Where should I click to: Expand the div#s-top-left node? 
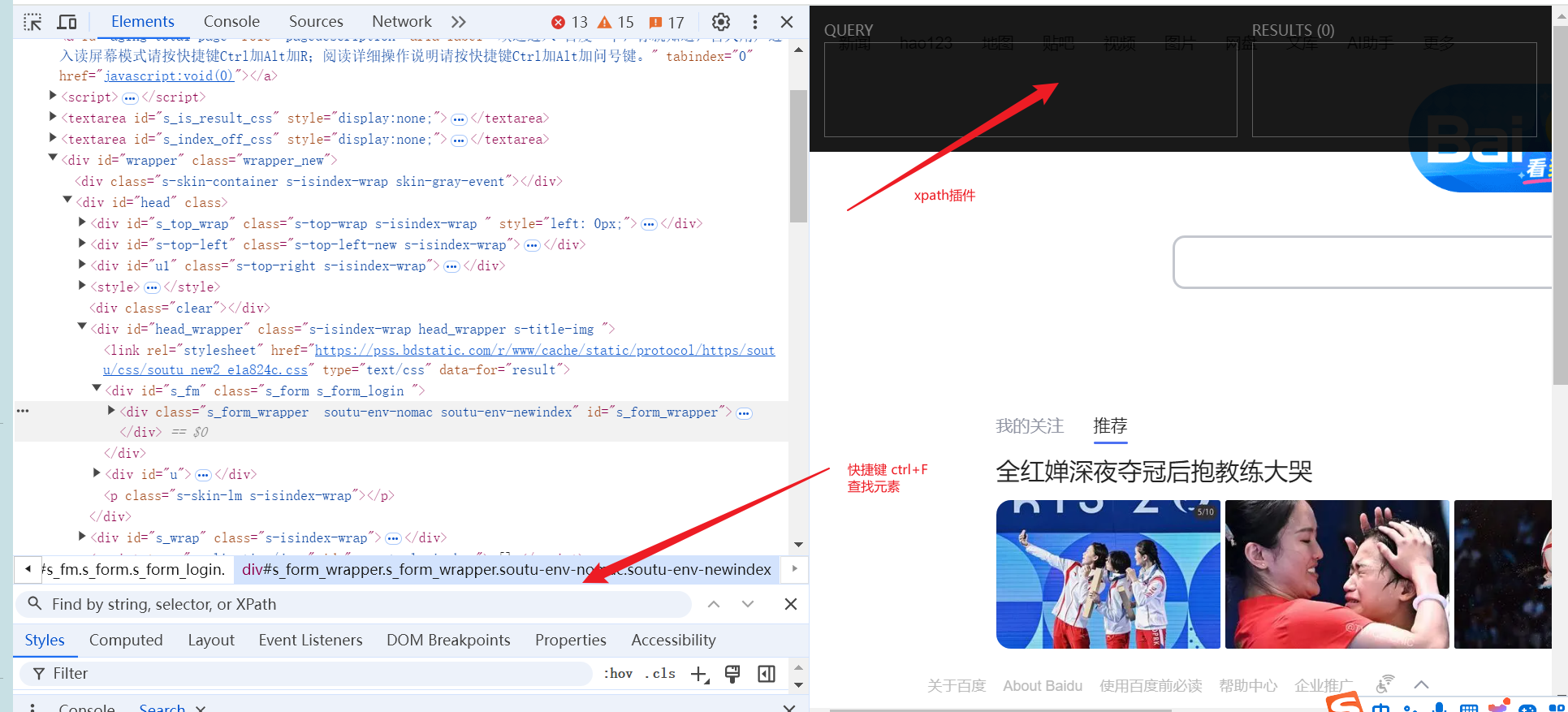82,243
